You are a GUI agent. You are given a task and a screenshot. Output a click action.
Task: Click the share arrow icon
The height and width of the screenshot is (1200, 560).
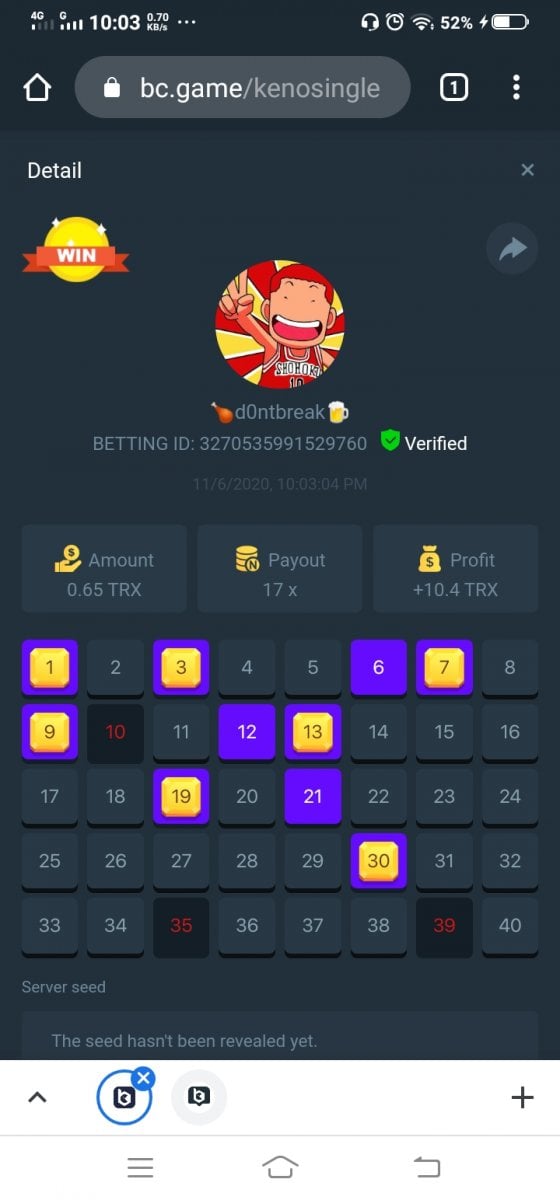tap(512, 249)
